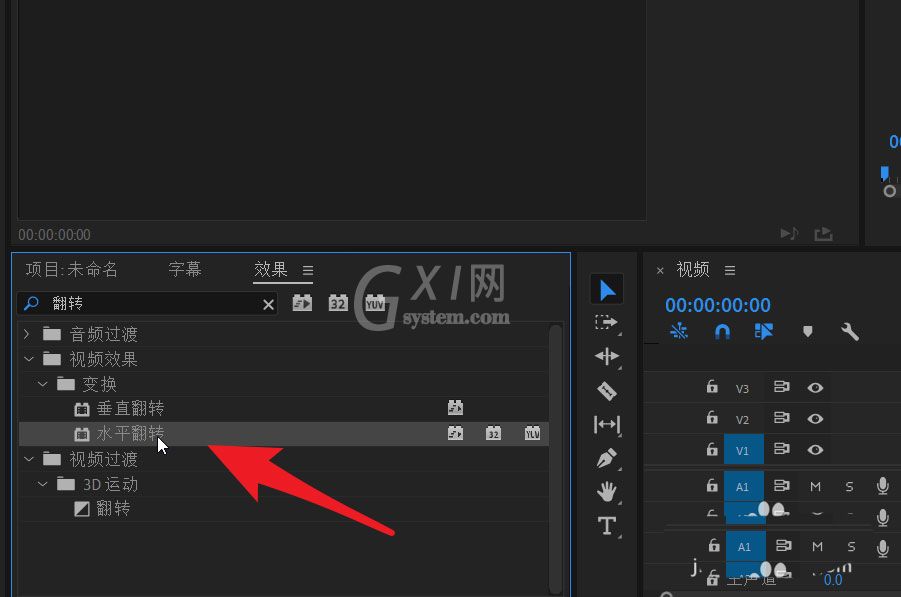Toggle linked selection in timeline

coord(764,332)
